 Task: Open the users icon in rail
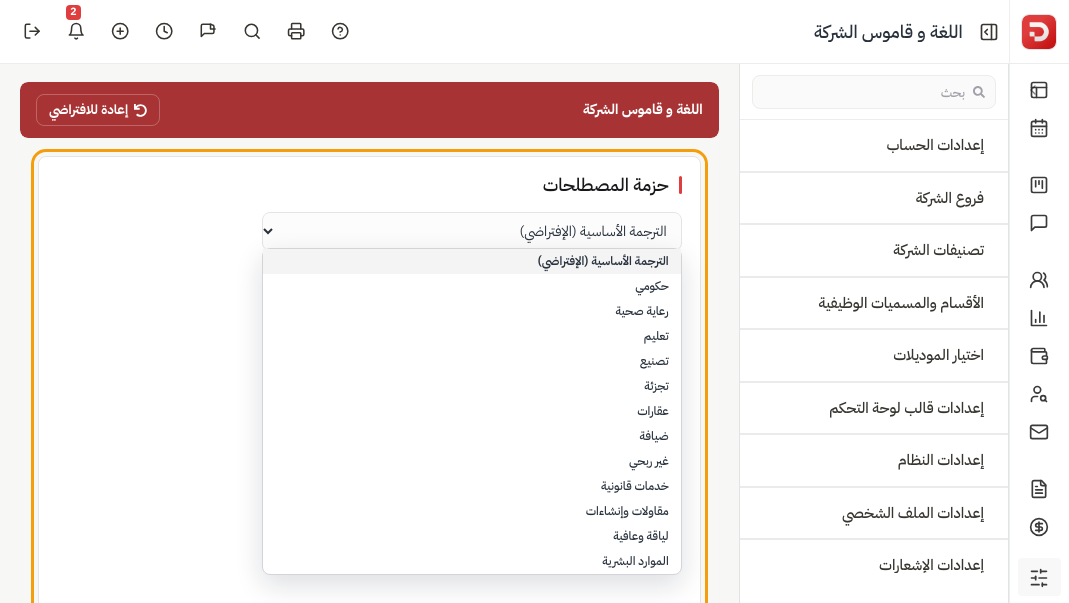[1038, 280]
